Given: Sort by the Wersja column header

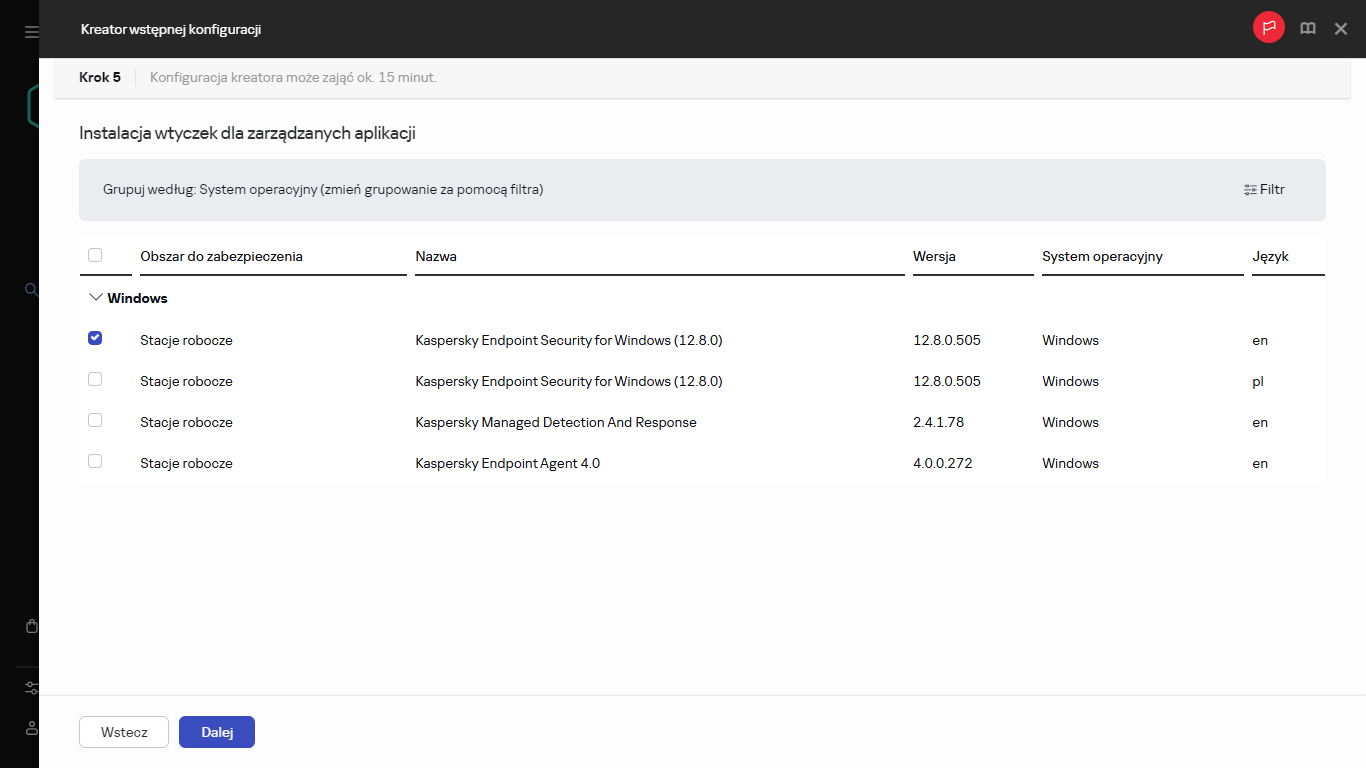Looking at the screenshot, I should (x=934, y=256).
